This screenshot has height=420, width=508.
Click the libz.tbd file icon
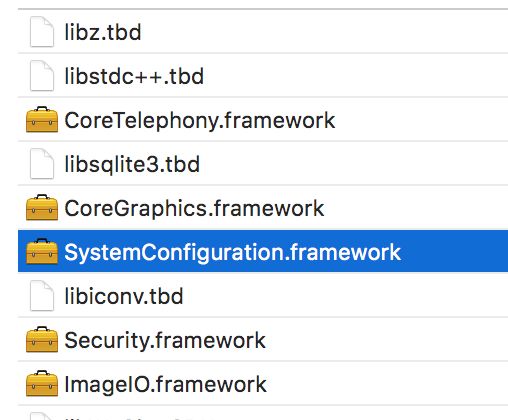[x=42, y=32]
